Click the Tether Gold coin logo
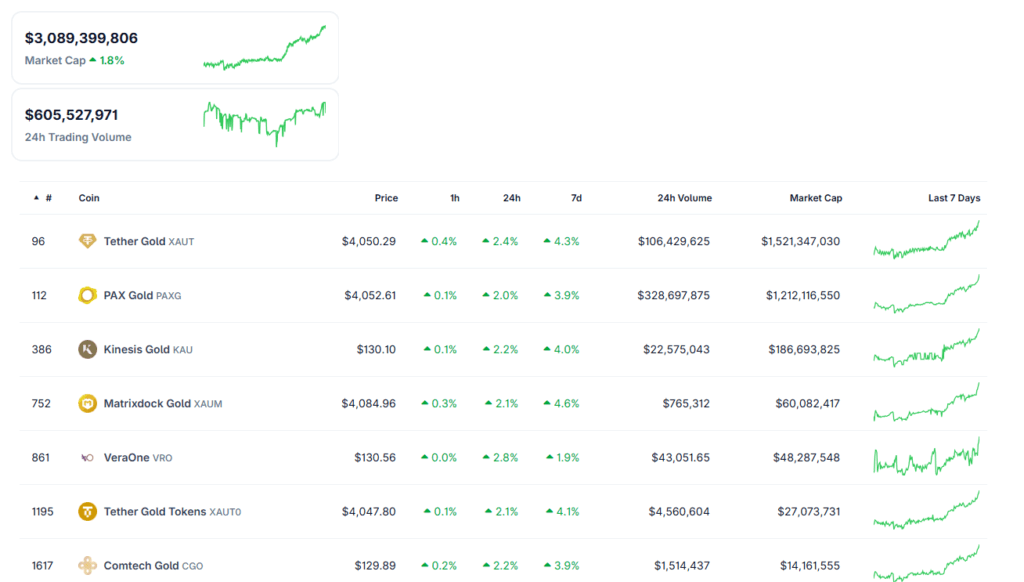This screenshot has height=582, width=1024. point(88,241)
